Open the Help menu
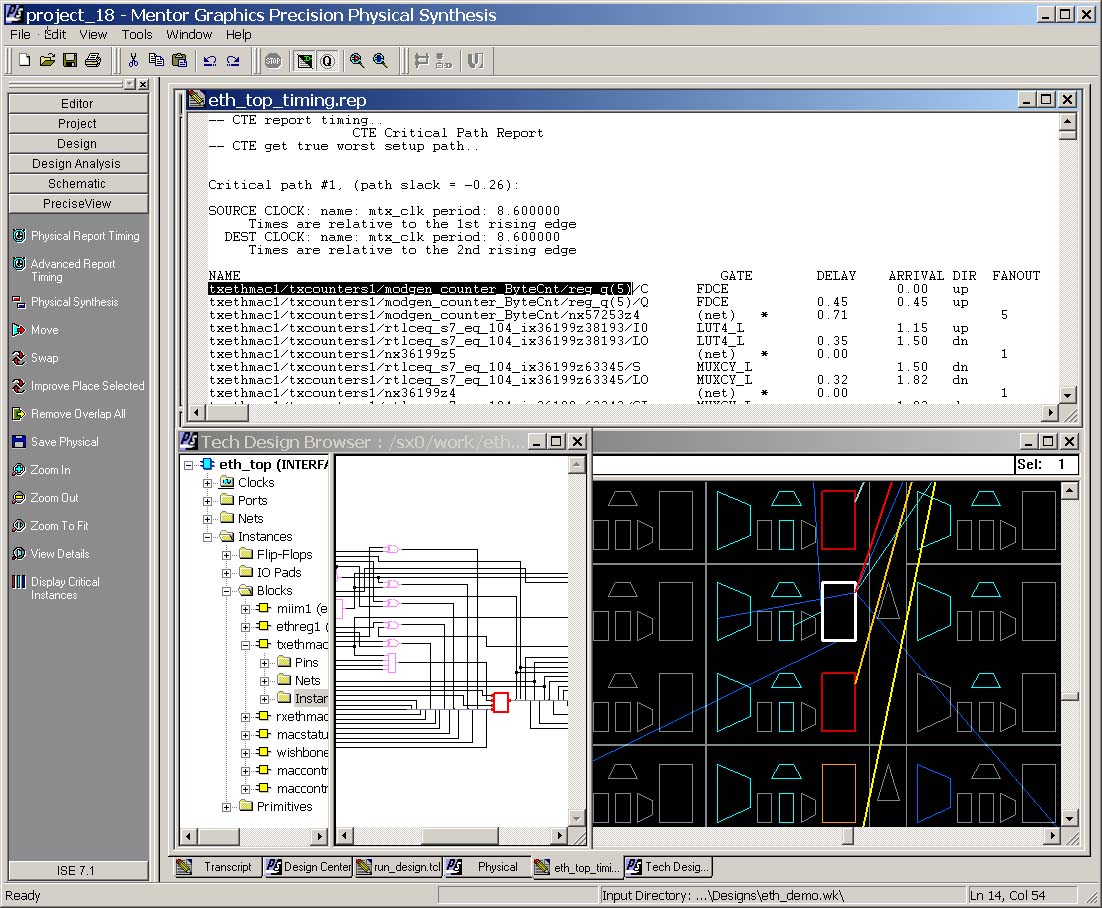Image resolution: width=1102 pixels, height=908 pixels. coord(238,34)
